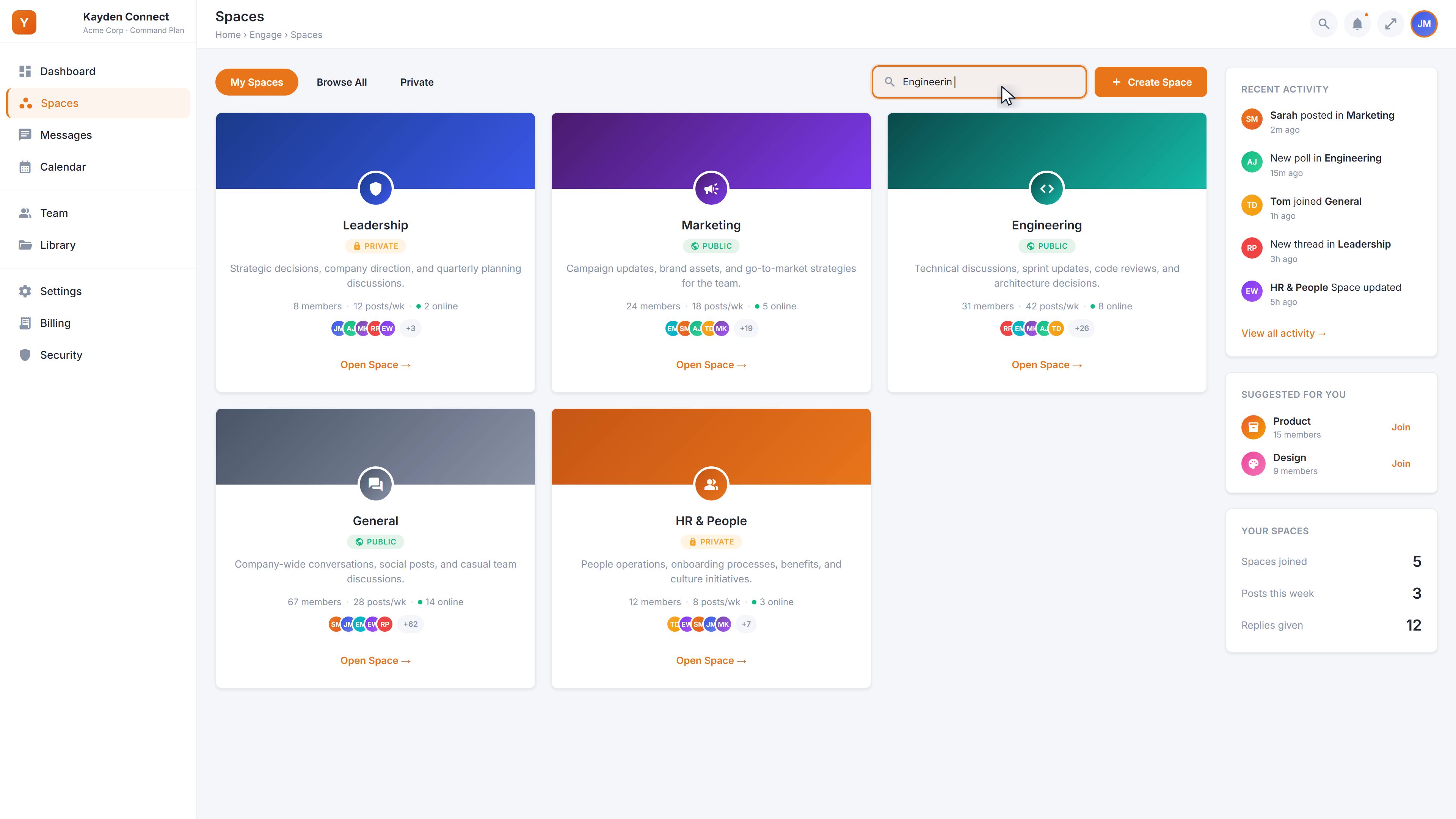1456x819 pixels.
Task: Click Leadership +3 more members badge
Action: click(410, 328)
